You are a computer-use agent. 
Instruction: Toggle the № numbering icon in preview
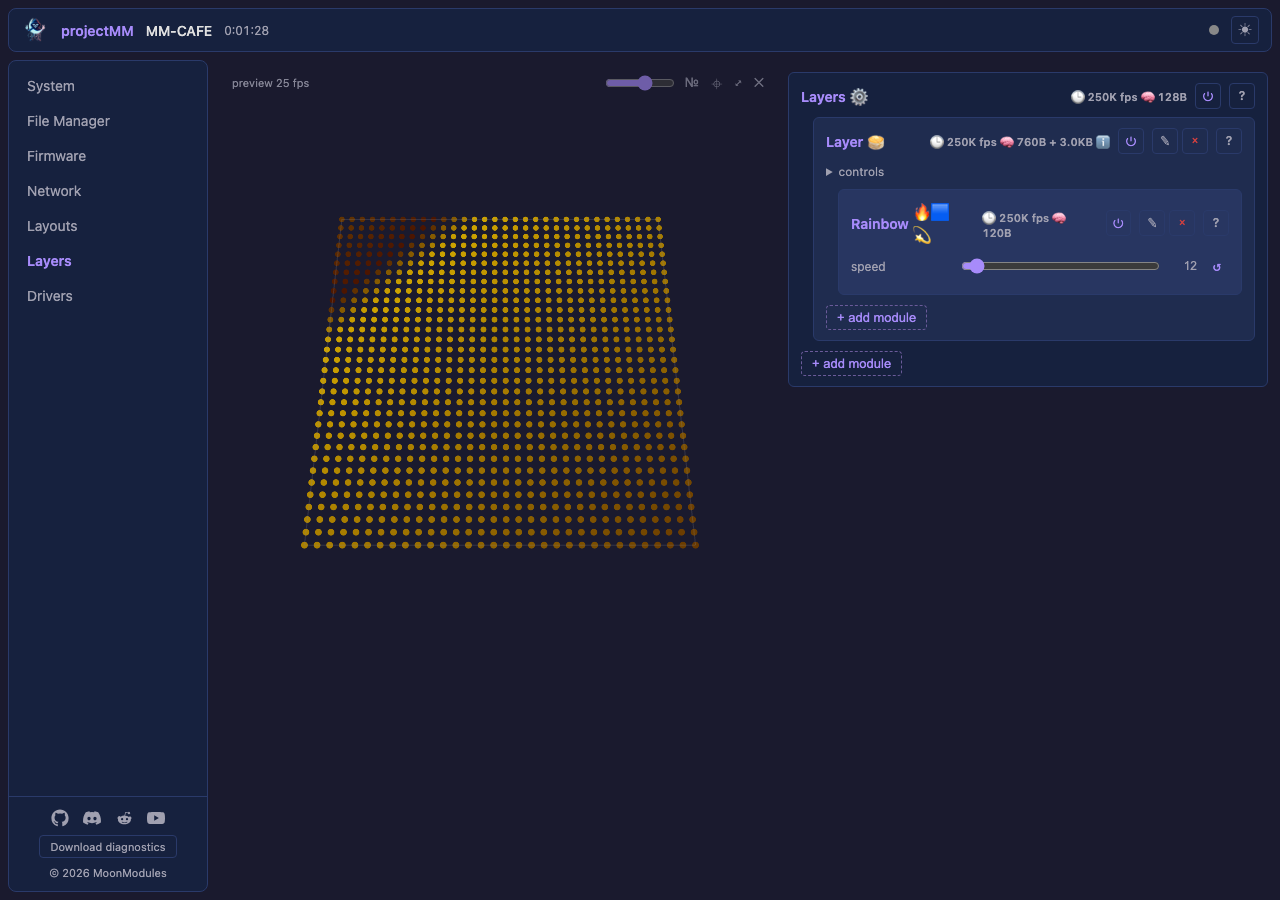(691, 83)
